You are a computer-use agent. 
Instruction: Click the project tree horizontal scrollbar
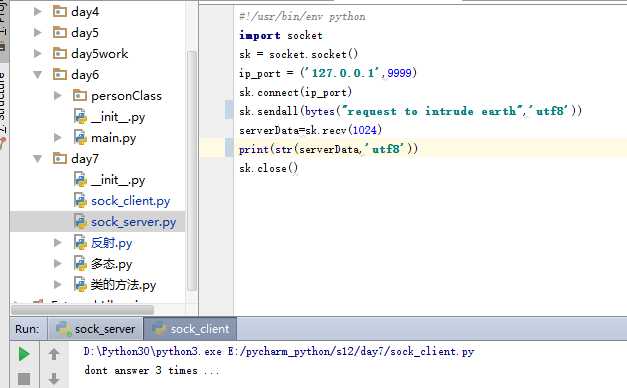click(x=83, y=310)
